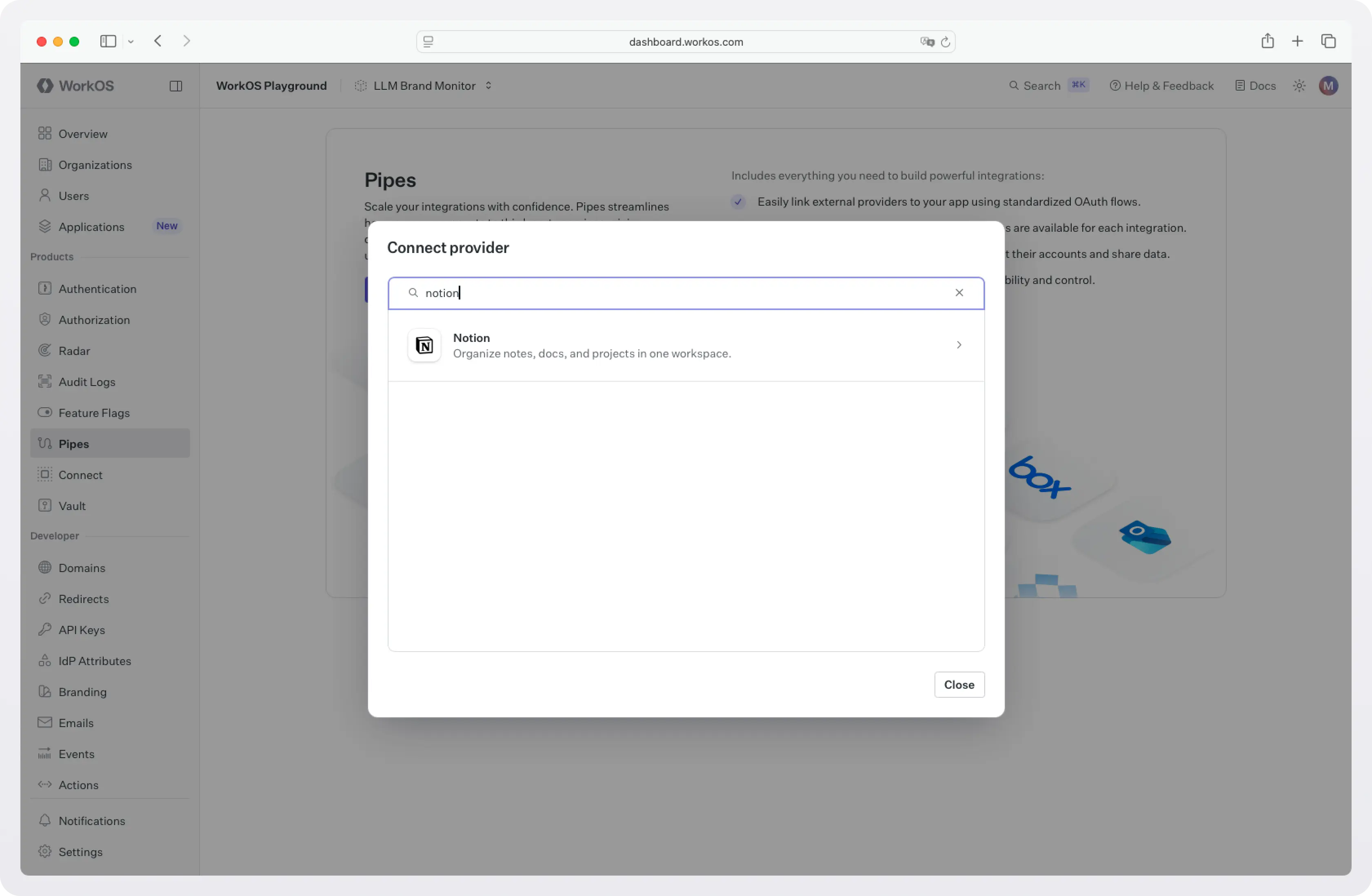The image size is (1372, 896).
Task: Navigate to the Vault section
Action: [71, 506]
